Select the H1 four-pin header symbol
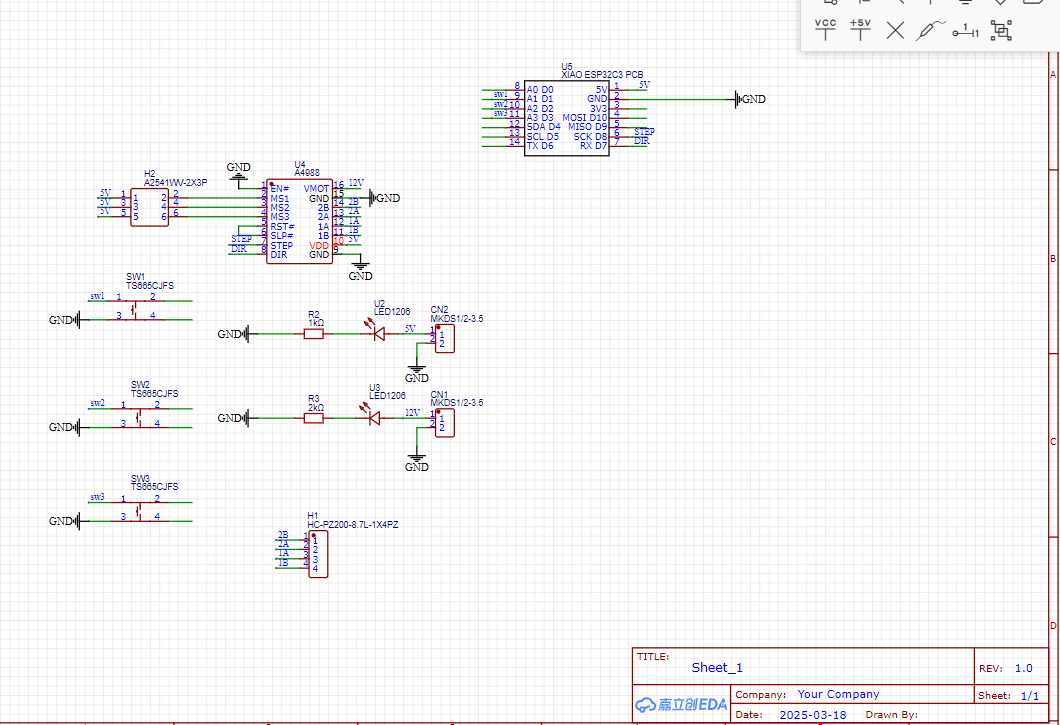The height and width of the screenshot is (725, 1060). (318, 554)
